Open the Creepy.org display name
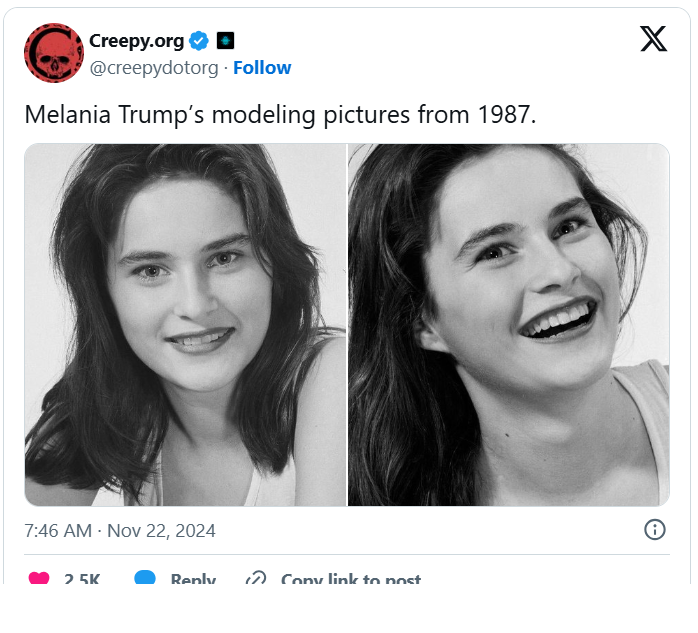Screen dimensions: 698x633 tap(136, 41)
